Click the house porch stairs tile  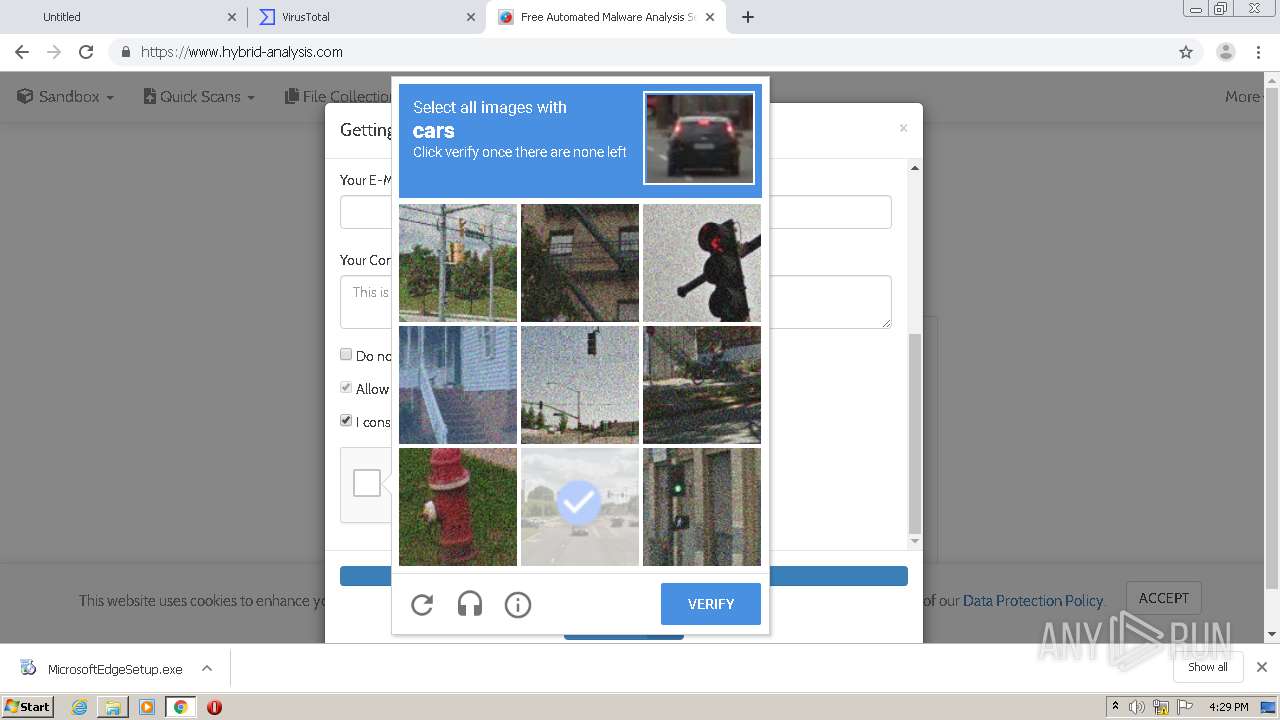(458, 385)
